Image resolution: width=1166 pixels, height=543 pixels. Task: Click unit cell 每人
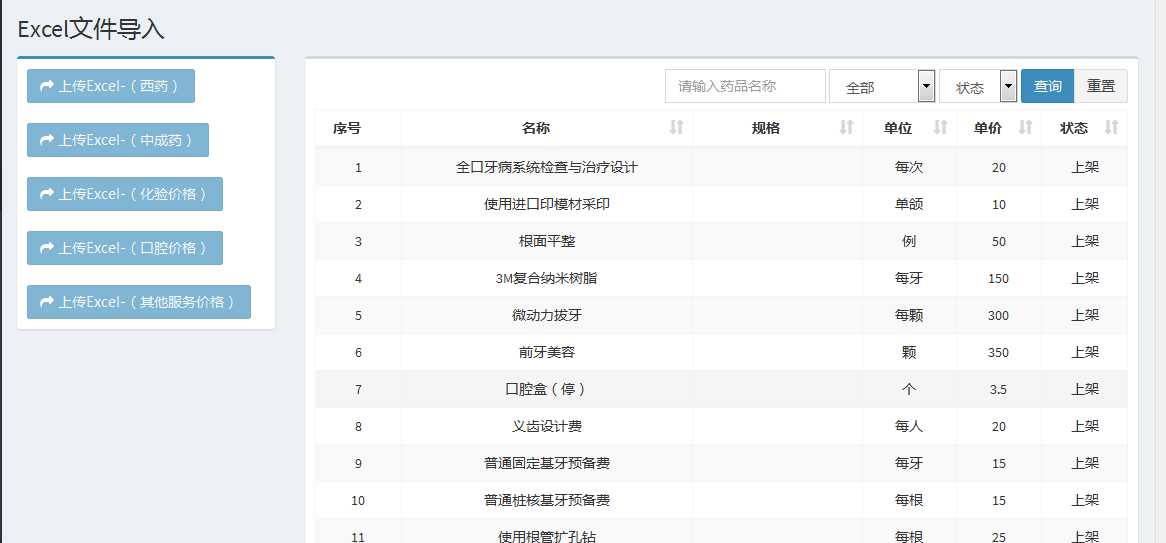[909, 427]
